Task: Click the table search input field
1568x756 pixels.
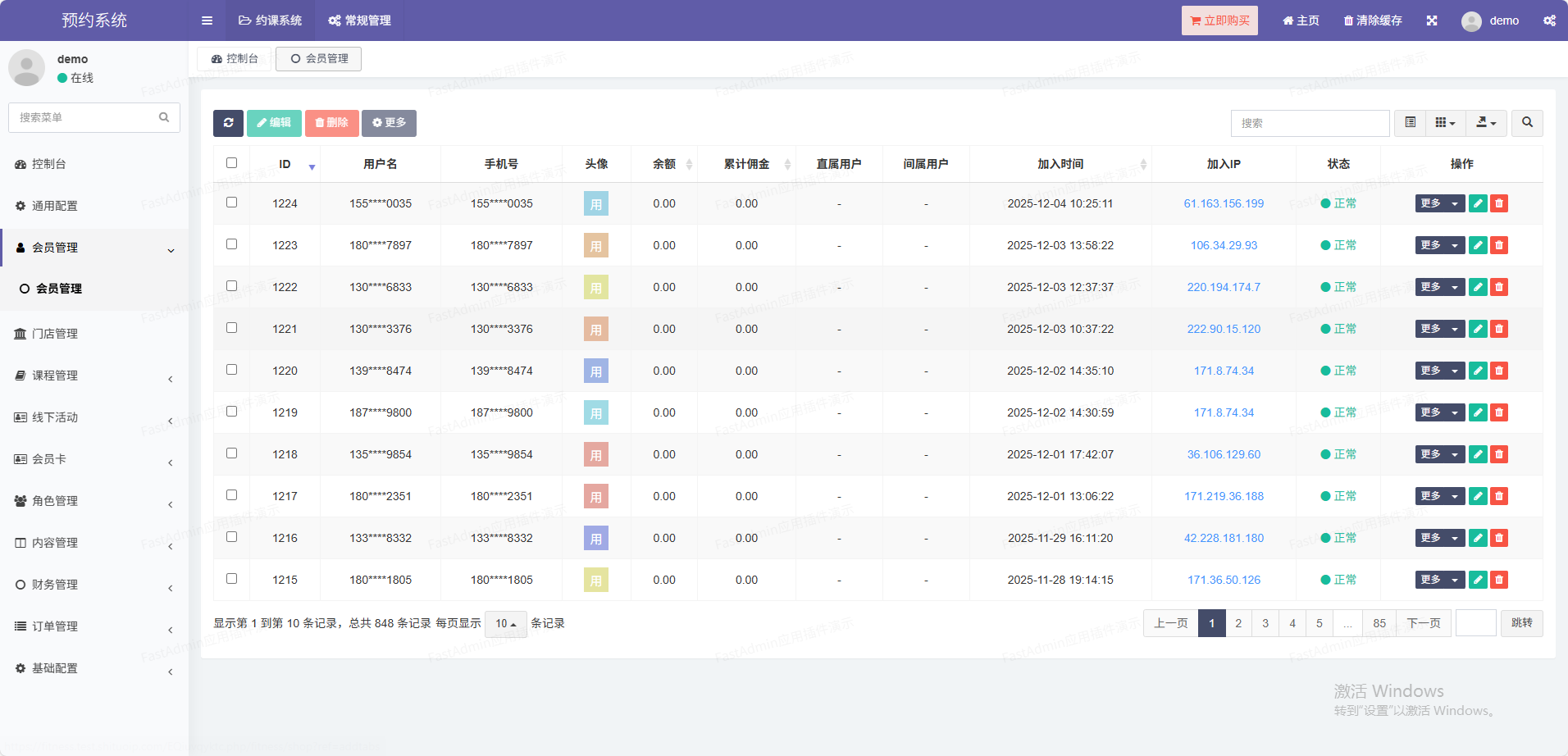Action: (x=1310, y=123)
